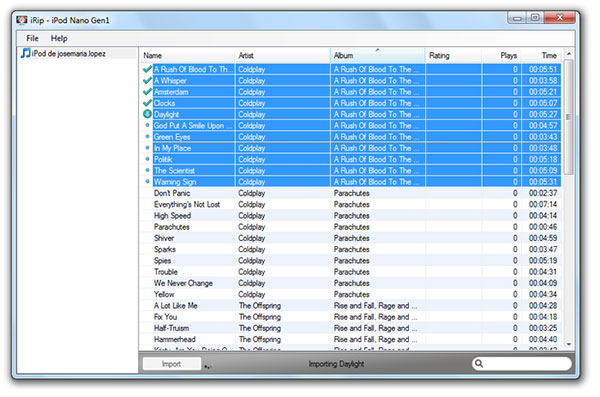Viewport: 600px width, 397px height.
Task: Click the green checkmark beside A Whisper
Action: [x=147, y=80]
